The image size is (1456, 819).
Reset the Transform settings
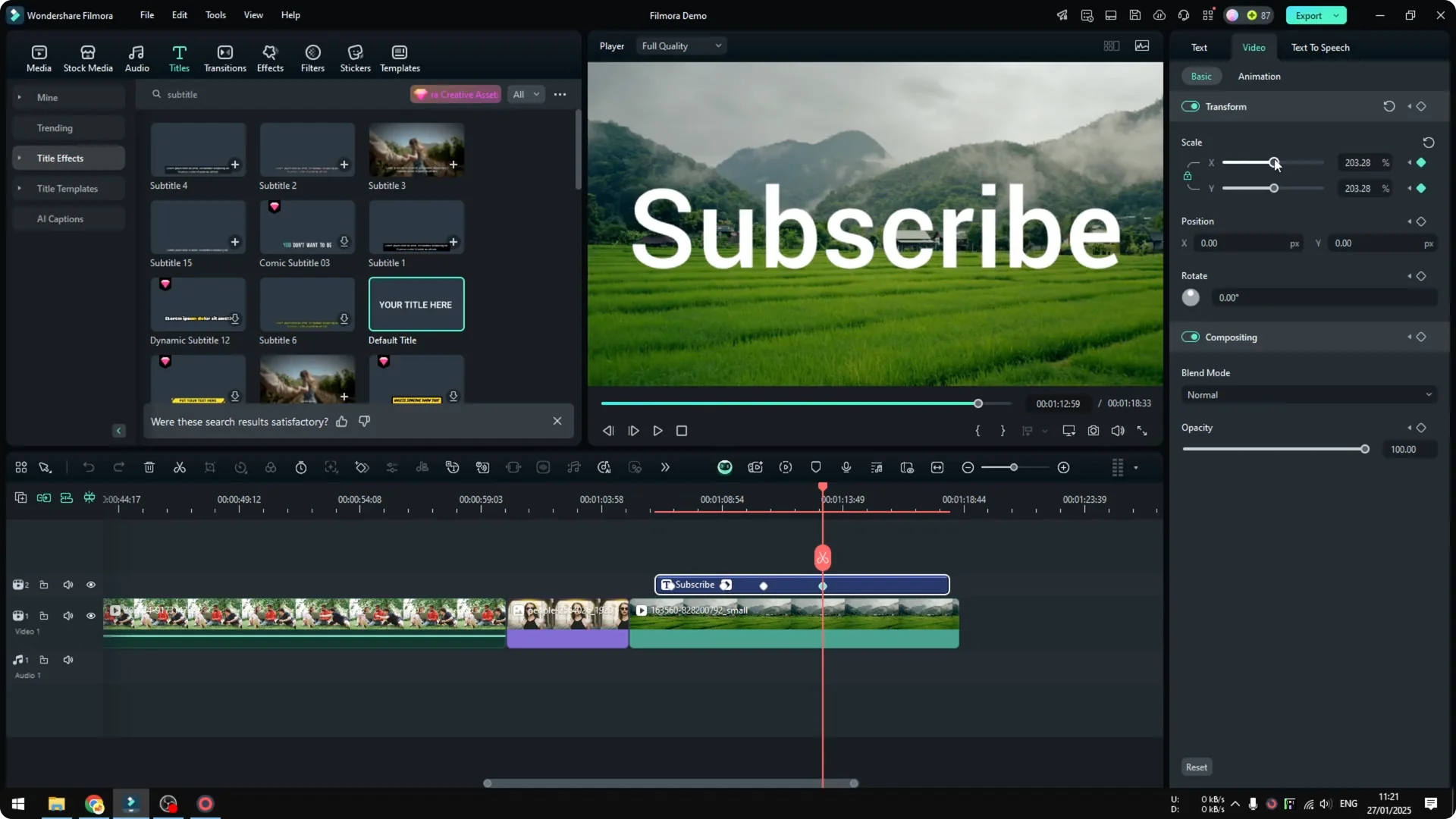1389,107
